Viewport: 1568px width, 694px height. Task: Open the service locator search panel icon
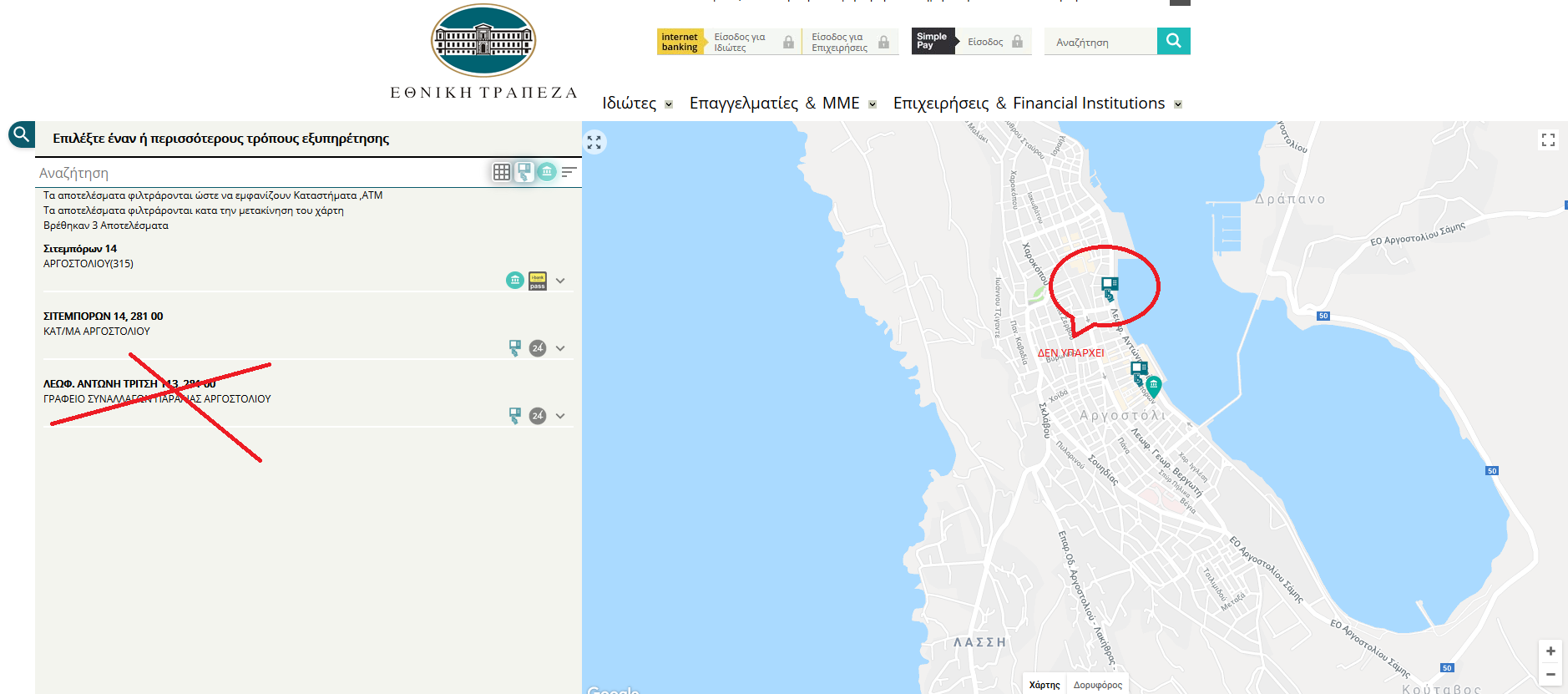22,134
